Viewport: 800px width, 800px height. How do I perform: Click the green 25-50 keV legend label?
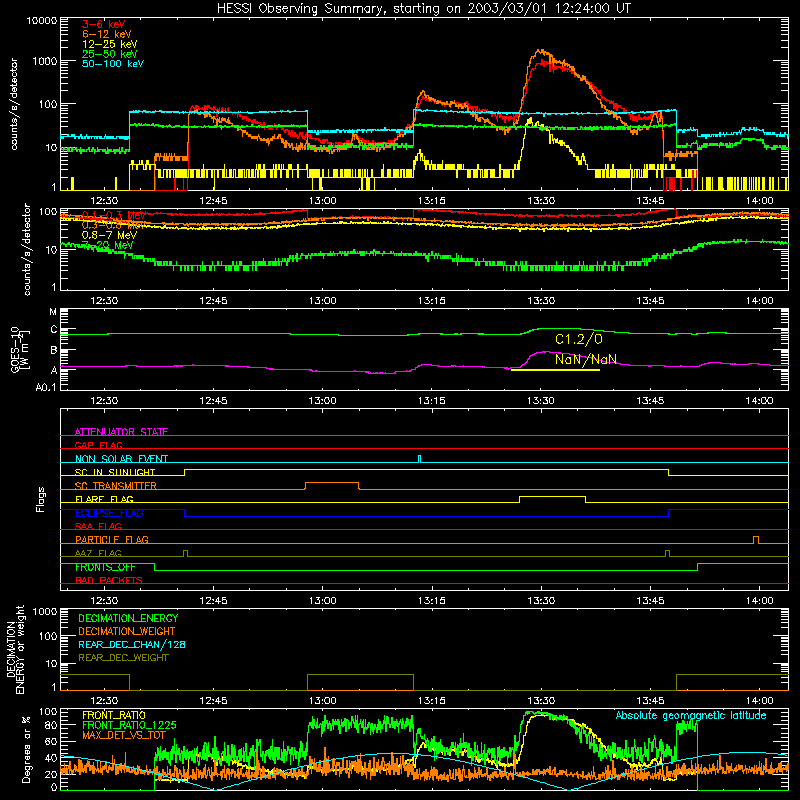pyautogui.click(x=110, y=54)
